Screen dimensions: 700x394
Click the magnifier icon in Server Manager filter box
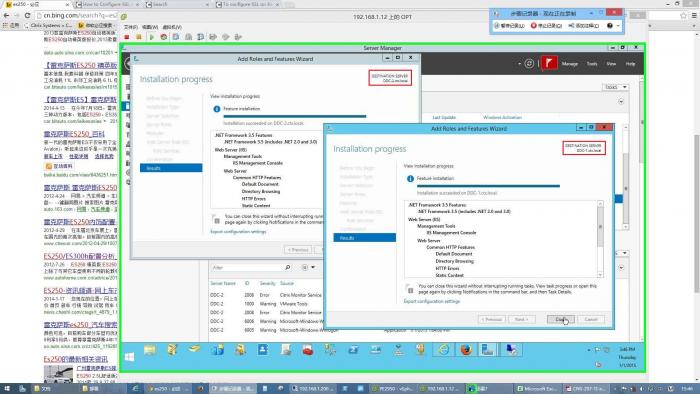click(x=288, y=267)
